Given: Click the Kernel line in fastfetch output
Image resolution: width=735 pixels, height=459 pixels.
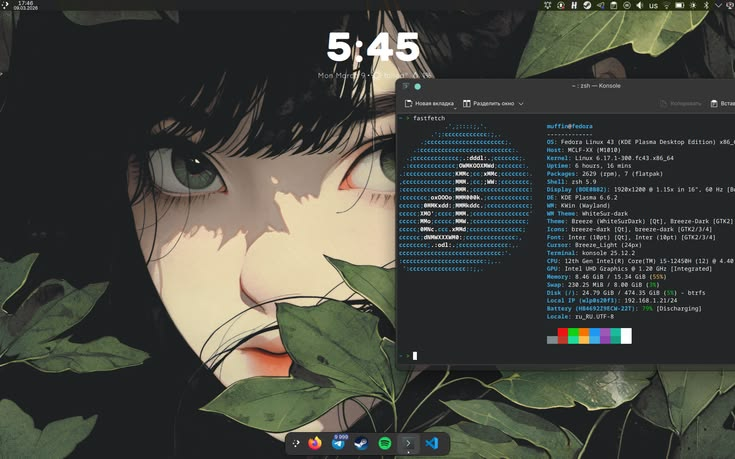Looking at the screenshot, I should [x=610, y=158].
